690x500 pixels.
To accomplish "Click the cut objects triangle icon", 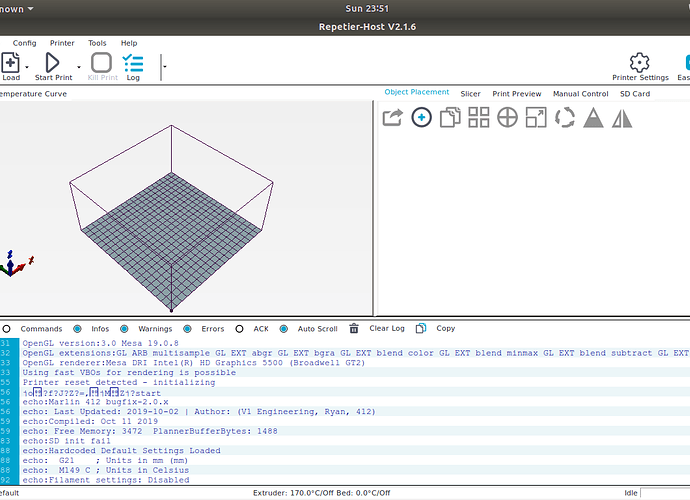I will click(x=593, y=118).
